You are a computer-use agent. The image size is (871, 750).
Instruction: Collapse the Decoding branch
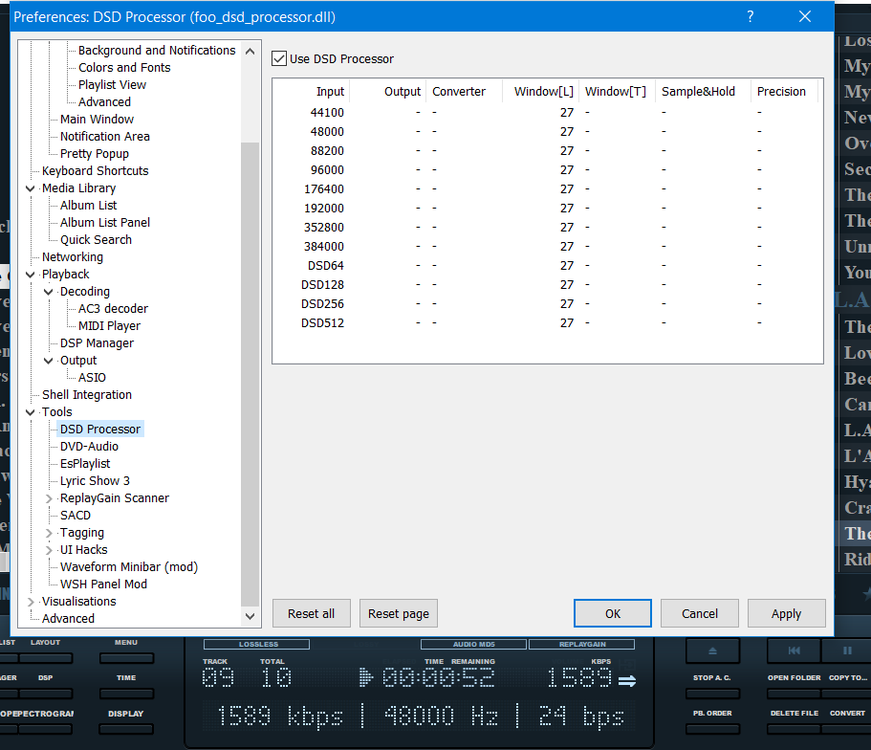(x=48, y=291)
